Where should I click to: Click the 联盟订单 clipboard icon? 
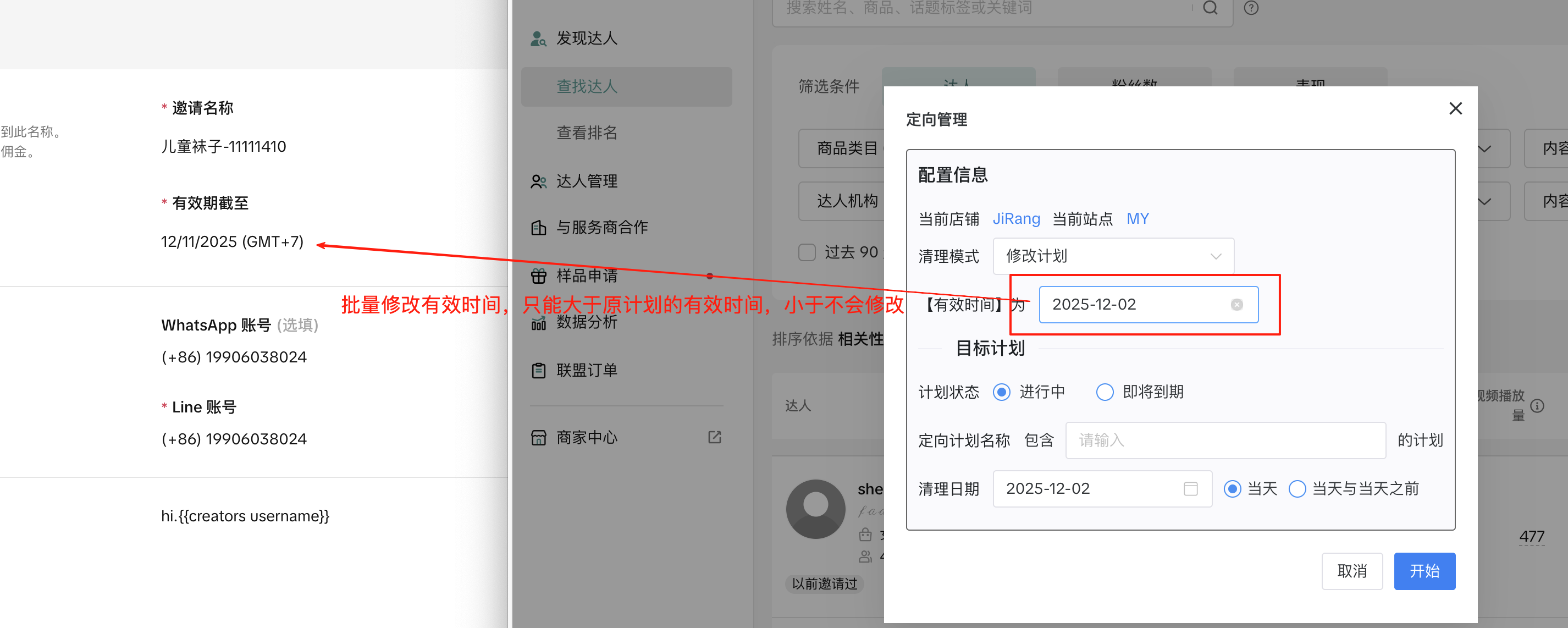click(538, 370)
